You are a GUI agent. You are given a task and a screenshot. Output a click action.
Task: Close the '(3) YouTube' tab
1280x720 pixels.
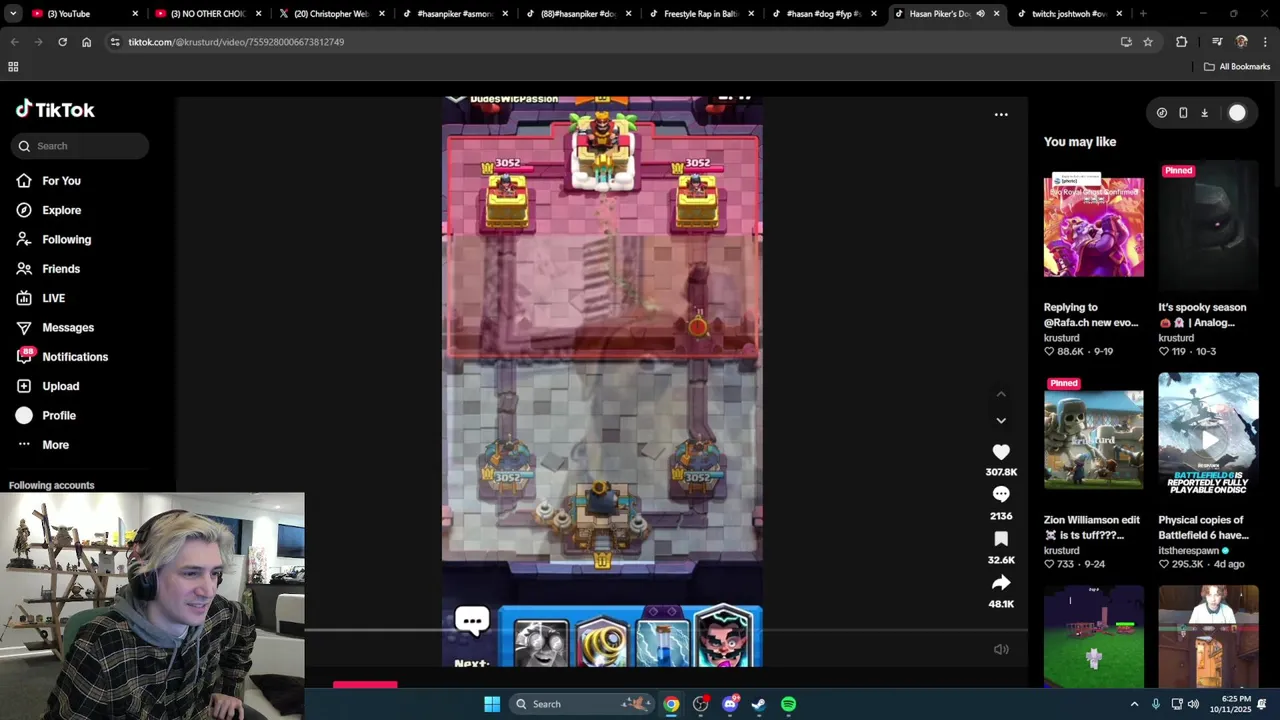(x=135, y=14)
